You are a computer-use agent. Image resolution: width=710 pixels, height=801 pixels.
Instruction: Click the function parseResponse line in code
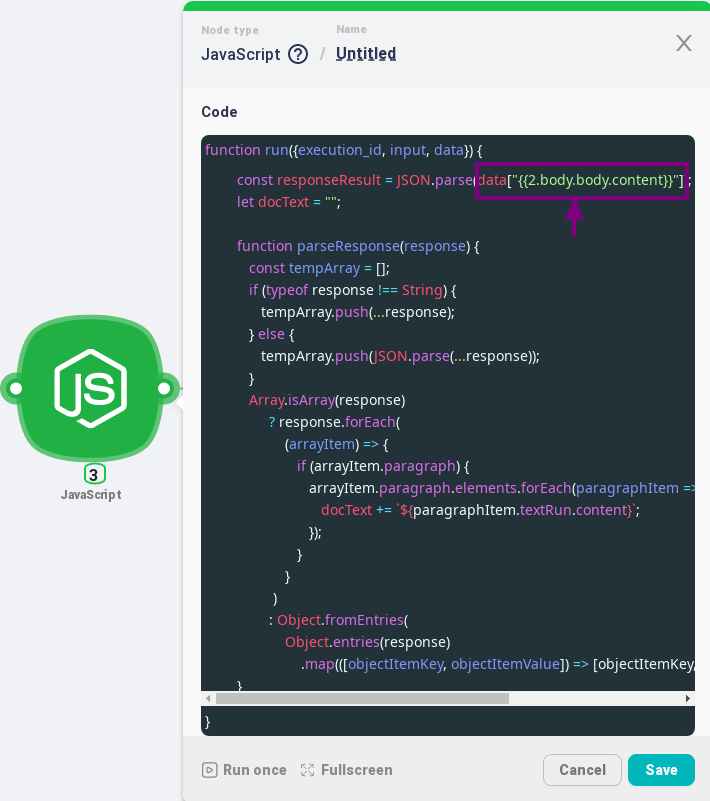[358, 246]
